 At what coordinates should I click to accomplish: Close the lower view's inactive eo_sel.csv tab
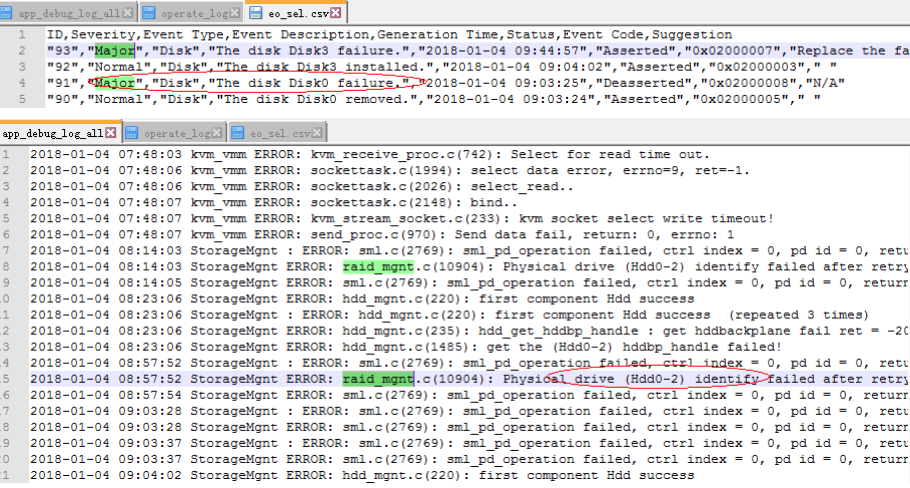point(317,133)
